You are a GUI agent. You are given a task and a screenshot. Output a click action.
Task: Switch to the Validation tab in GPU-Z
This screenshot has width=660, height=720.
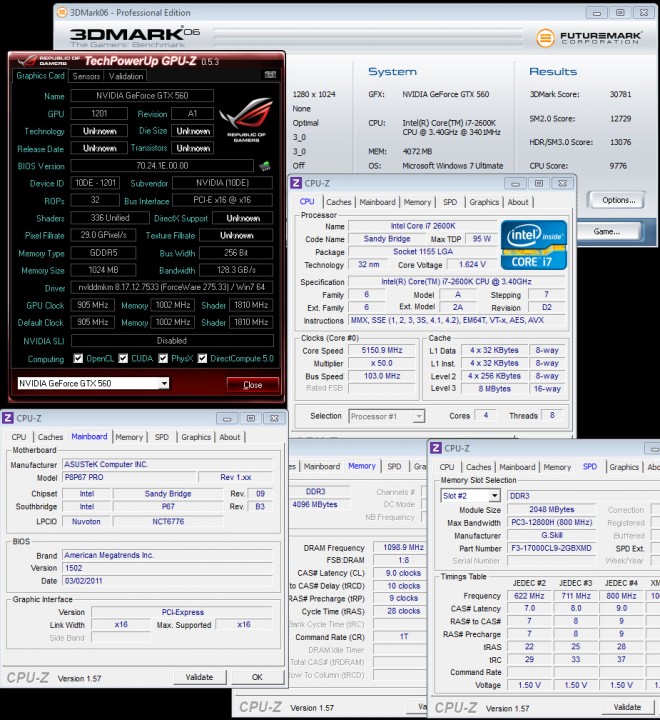click(x=126, y=76)
